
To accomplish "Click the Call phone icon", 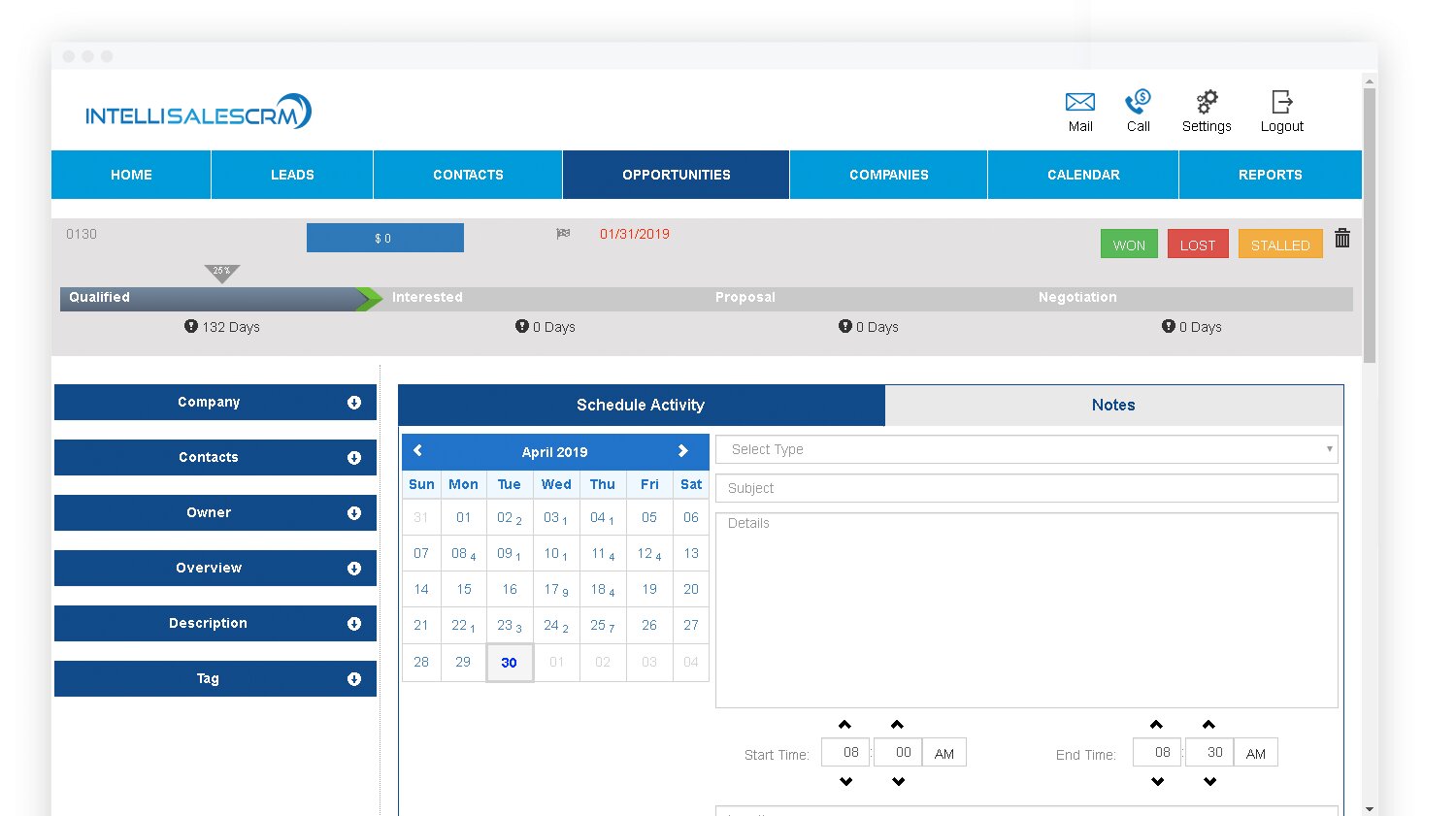I will (x=1138, y=103).
